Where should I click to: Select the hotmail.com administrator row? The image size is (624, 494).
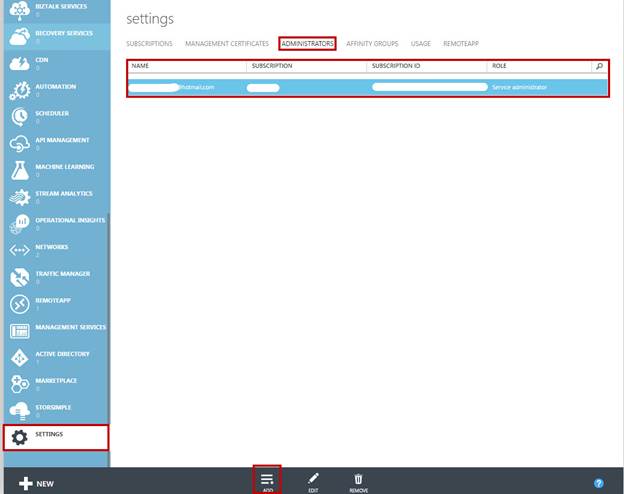[368, 87]
